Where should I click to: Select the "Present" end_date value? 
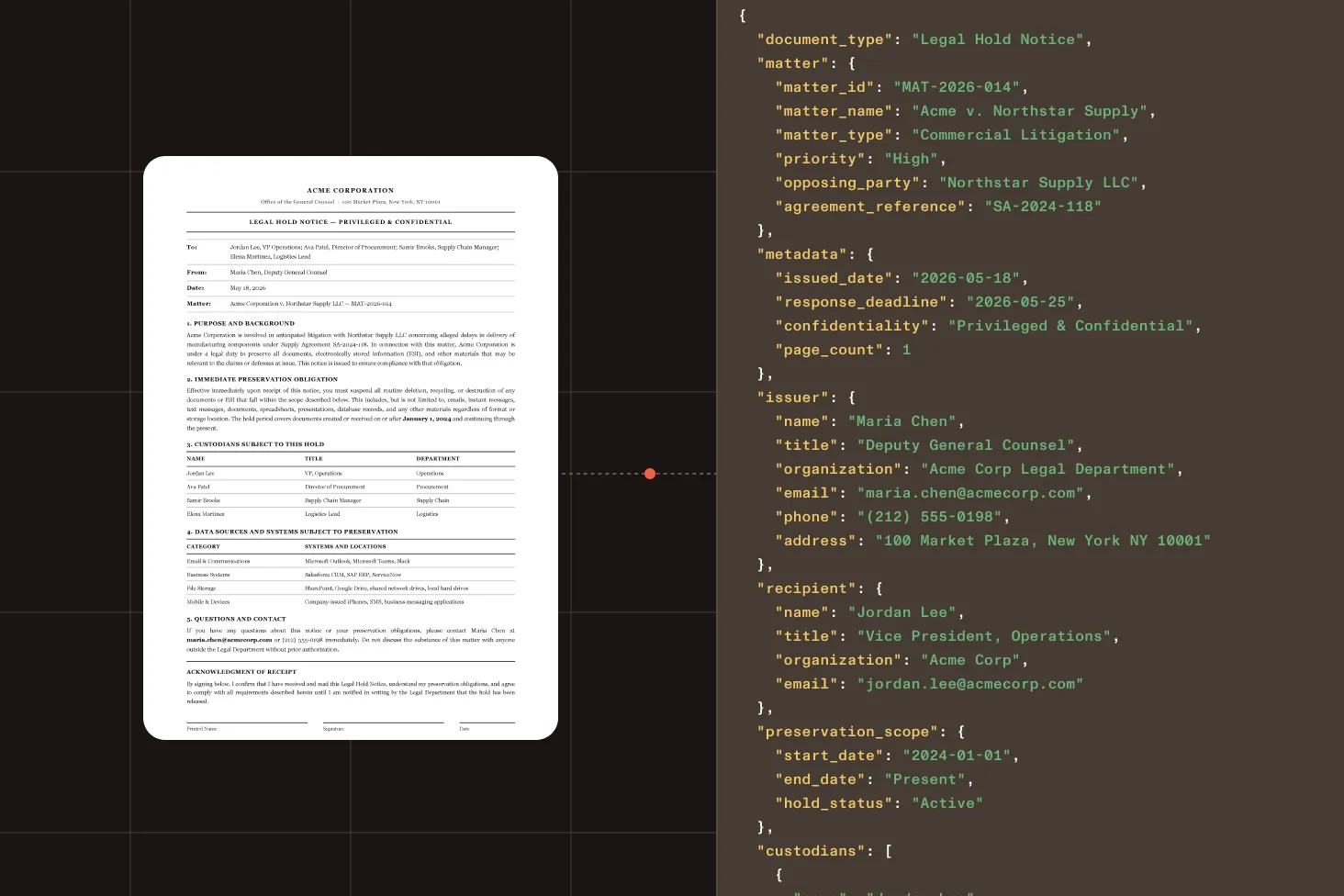coord(924,779)
